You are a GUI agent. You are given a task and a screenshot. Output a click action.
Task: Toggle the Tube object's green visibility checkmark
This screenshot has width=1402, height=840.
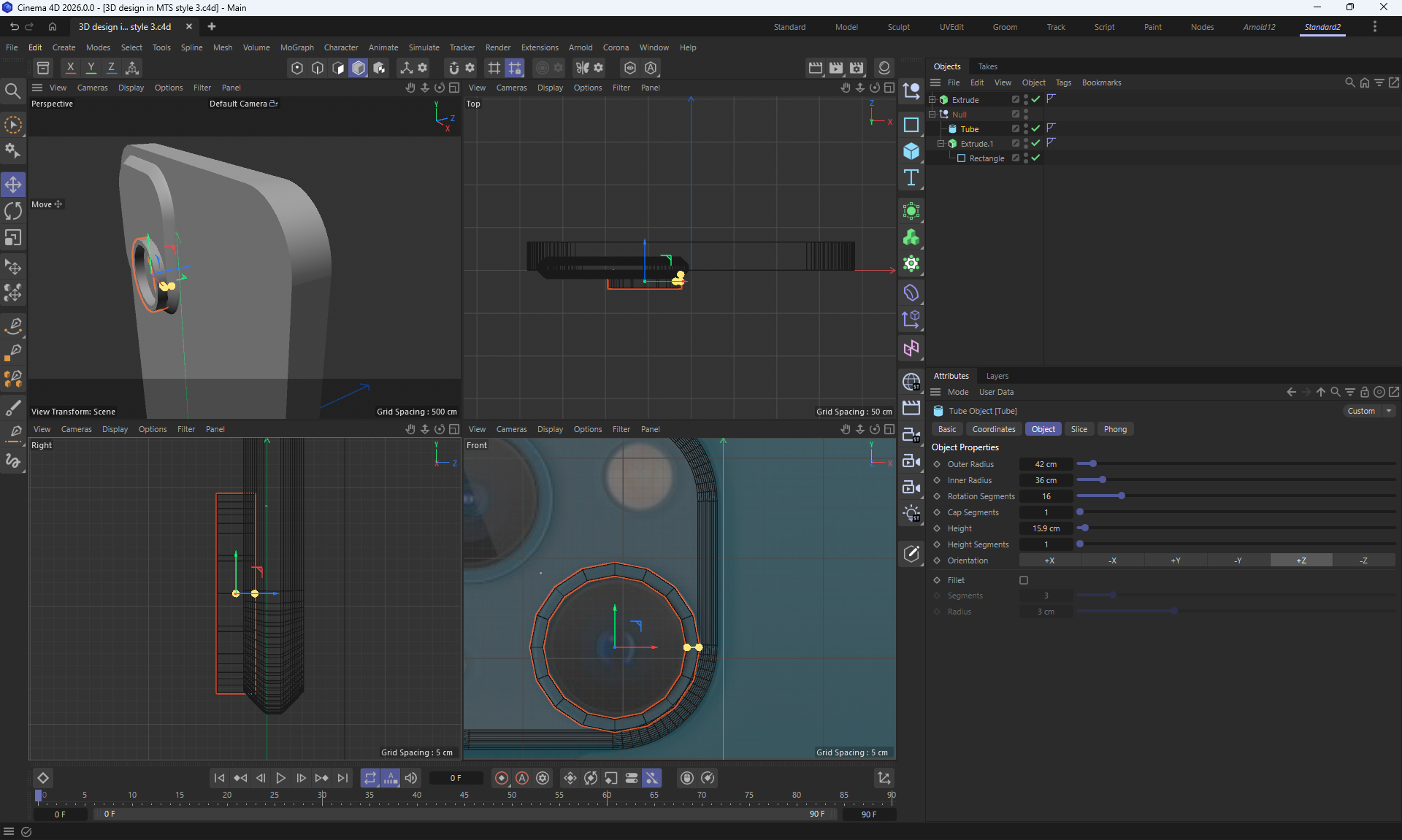(1035, 128)
